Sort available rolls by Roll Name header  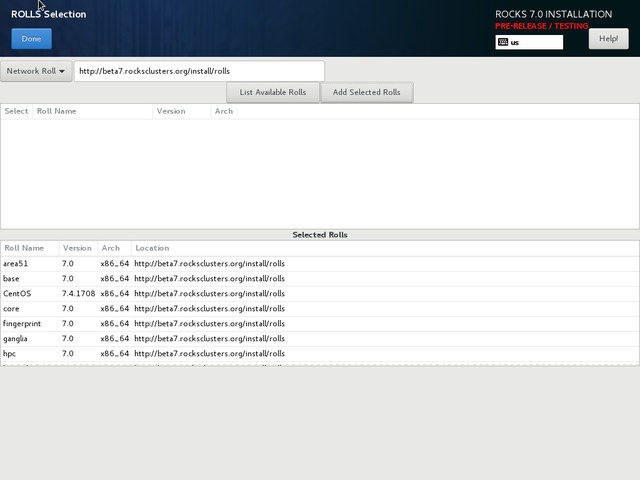point(57,111)
